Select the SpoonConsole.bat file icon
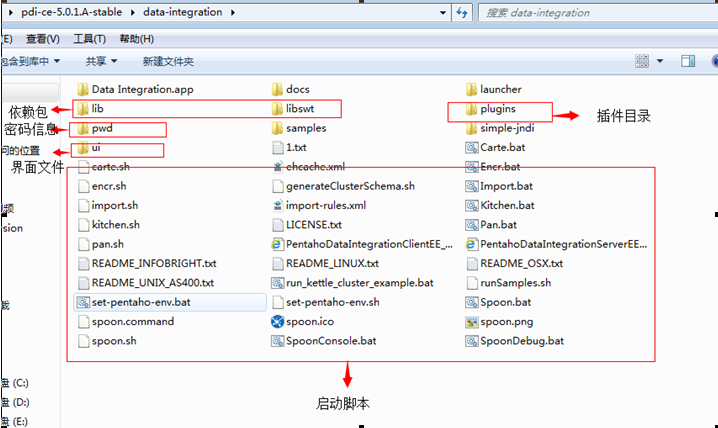The width and height of the screenshot is (718, 428). tap(277, 341)
